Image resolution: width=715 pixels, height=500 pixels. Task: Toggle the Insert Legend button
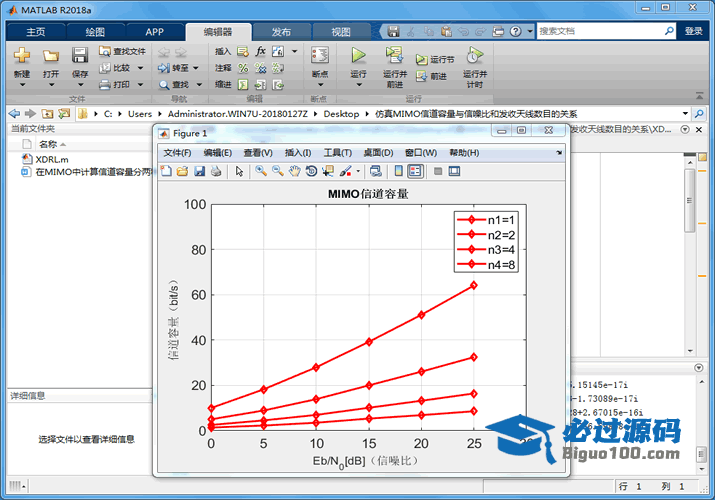(x=415, y=171)
